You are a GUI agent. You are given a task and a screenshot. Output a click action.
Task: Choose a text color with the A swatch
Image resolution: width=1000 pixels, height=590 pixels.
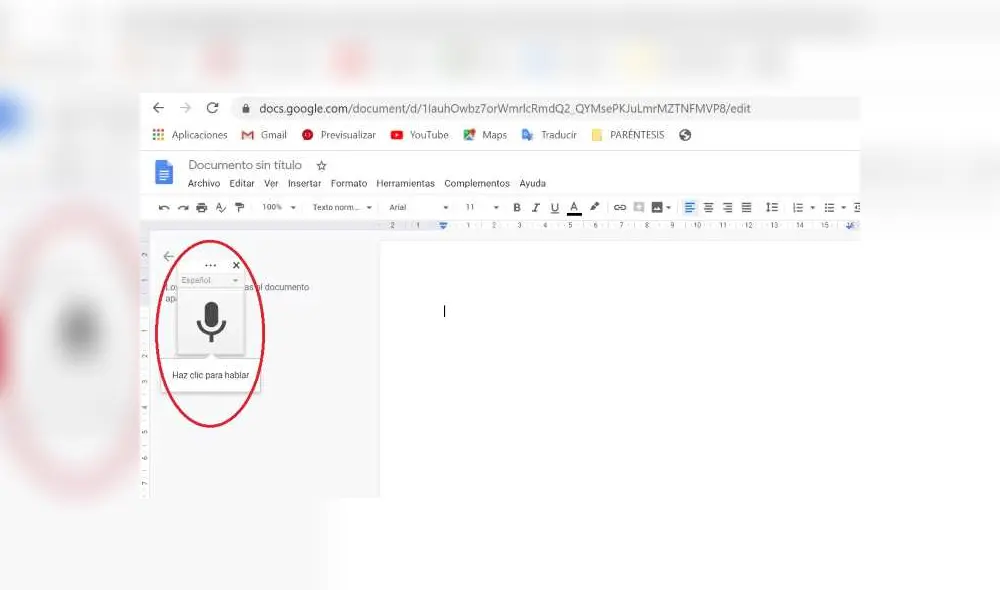[x=572, y=207]
